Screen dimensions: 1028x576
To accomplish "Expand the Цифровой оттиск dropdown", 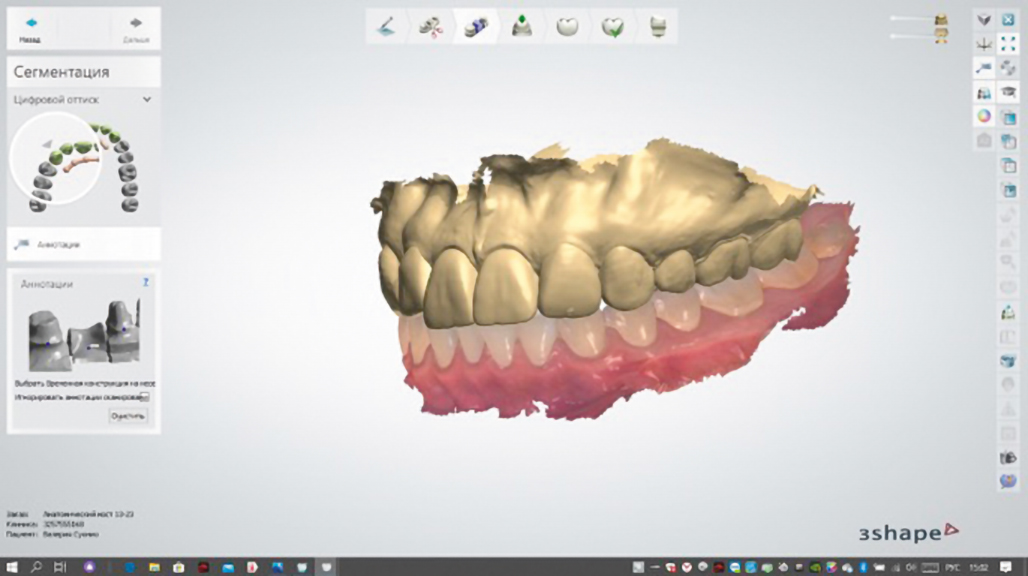I will click(x=147, y=100).
